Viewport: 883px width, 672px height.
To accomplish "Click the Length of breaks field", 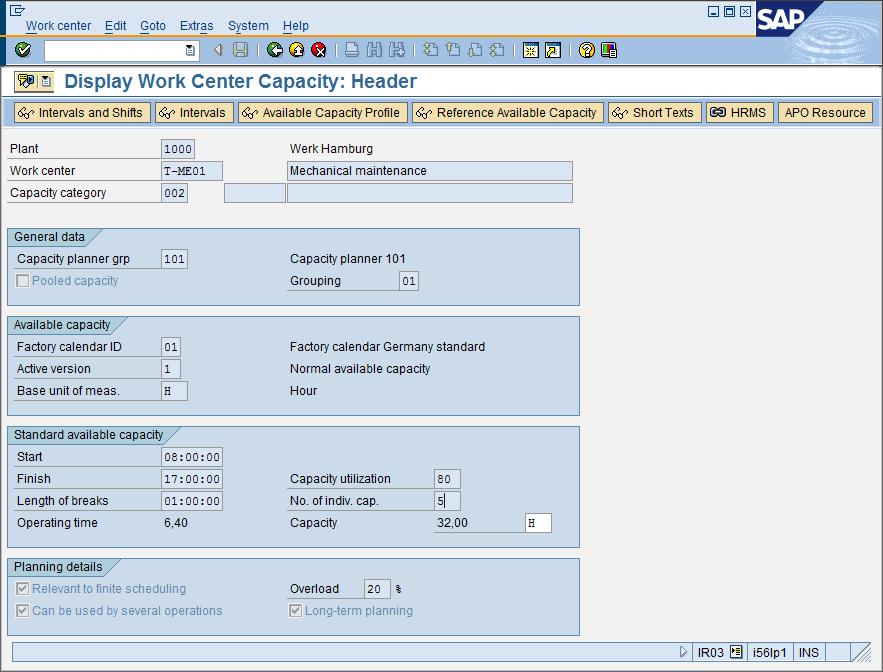I will click(x=191, y=501).
